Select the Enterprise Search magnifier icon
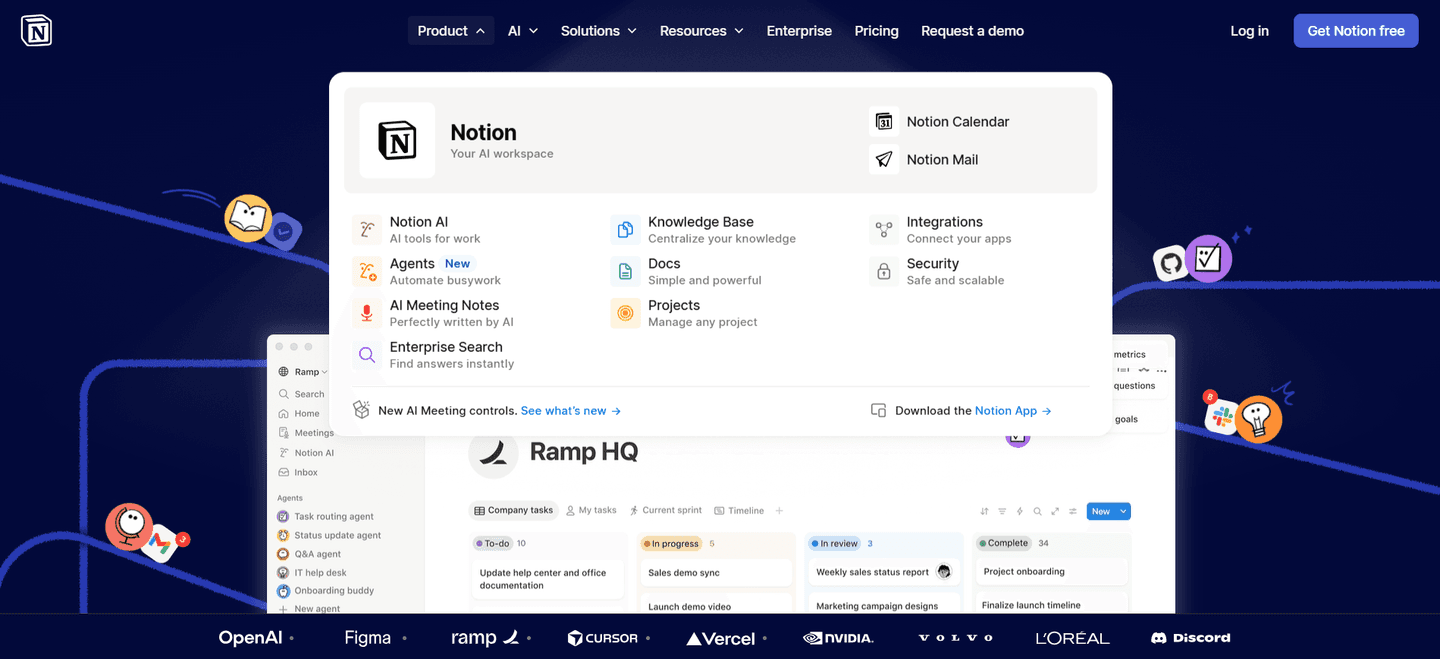 pos(367,355)
